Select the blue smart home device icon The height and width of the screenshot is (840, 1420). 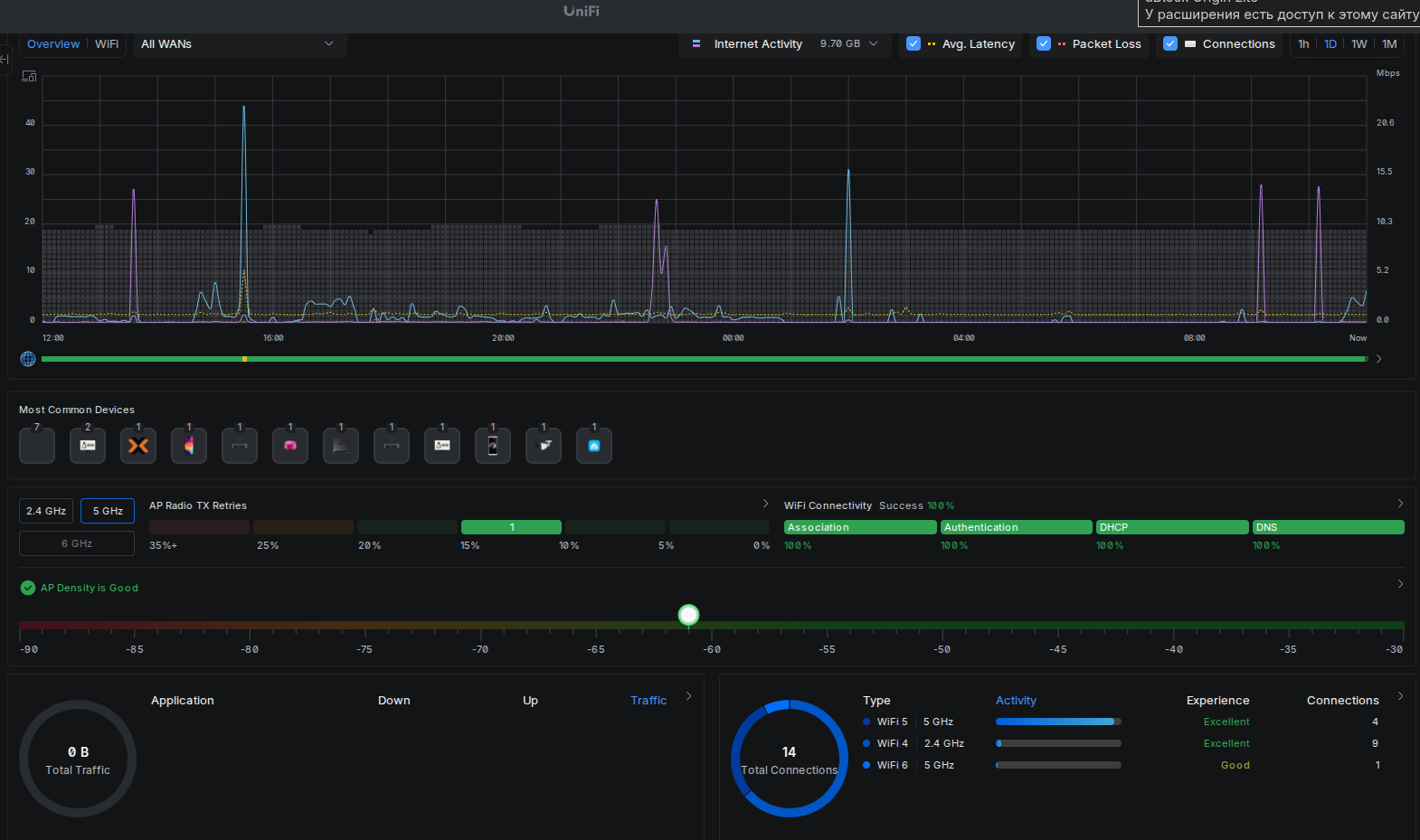point(594,446)
